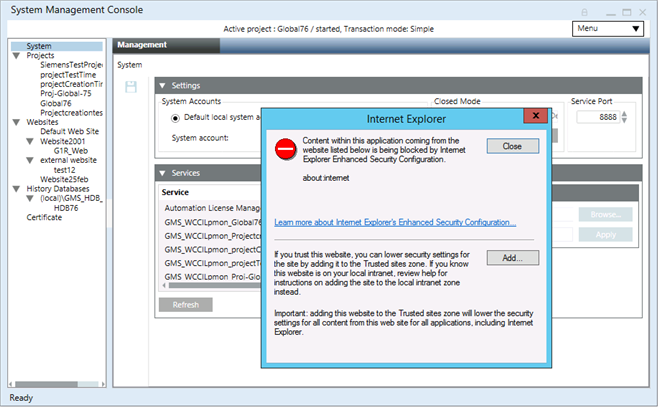The height and width of the screenshot is (407, 659).
Task: Collapse the Services section
Action: pyautogui.click(x=164, y=173)
